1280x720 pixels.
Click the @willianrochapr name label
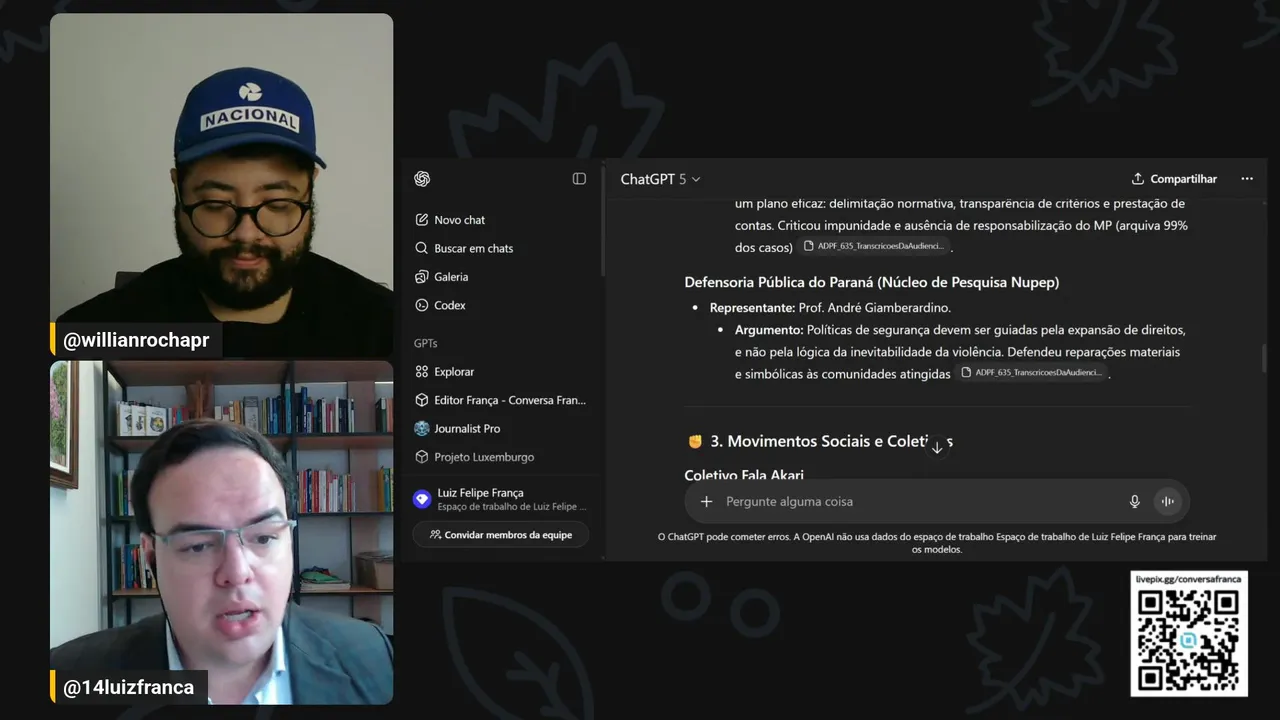click(x=136, y=340)
